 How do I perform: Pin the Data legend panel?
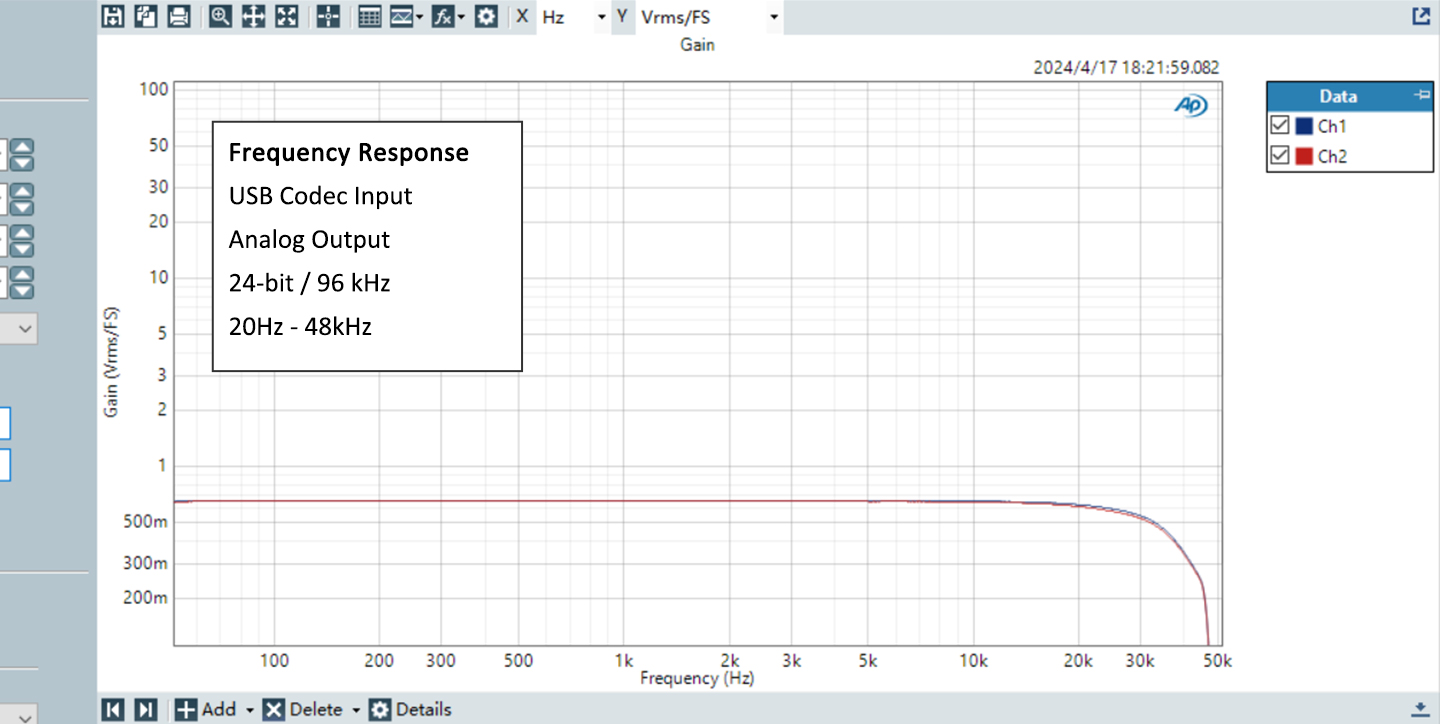[1420, 95]
